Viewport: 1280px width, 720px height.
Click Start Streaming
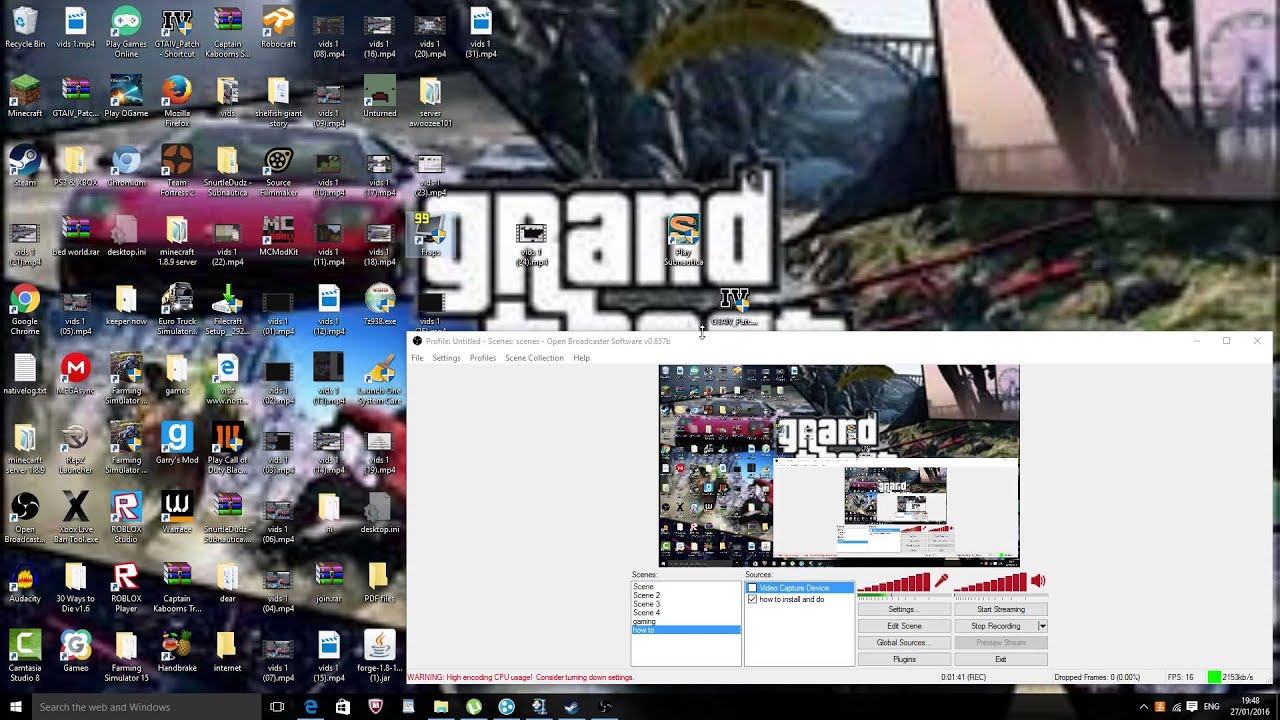pyautogui.click(x=1000, y=609)
